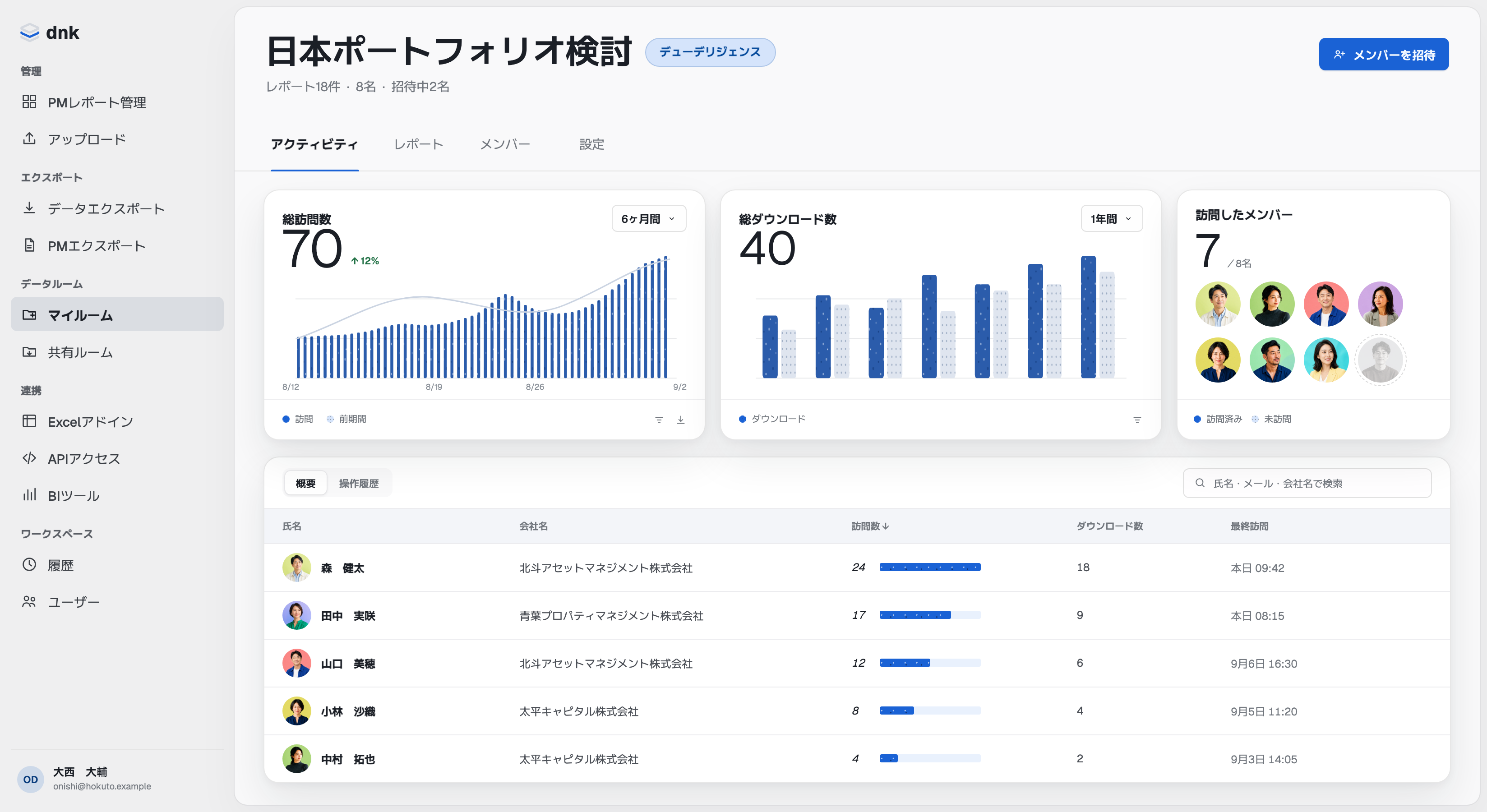Click the メンバーを招待 button
The width and height of the screenshot is (1487, 812).
(x=1383, y=54)
